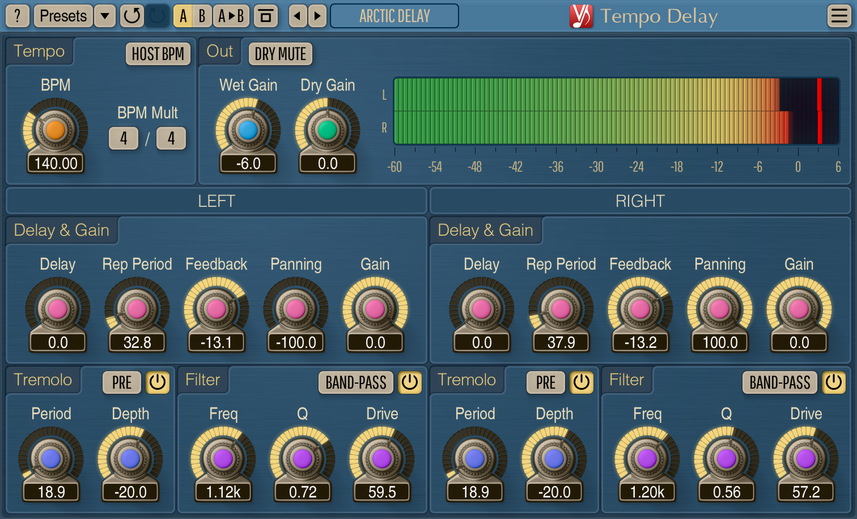The height and width of the screenshot is (519, 857).
Task: Open the help question mark button
Action: click(18, 16)
